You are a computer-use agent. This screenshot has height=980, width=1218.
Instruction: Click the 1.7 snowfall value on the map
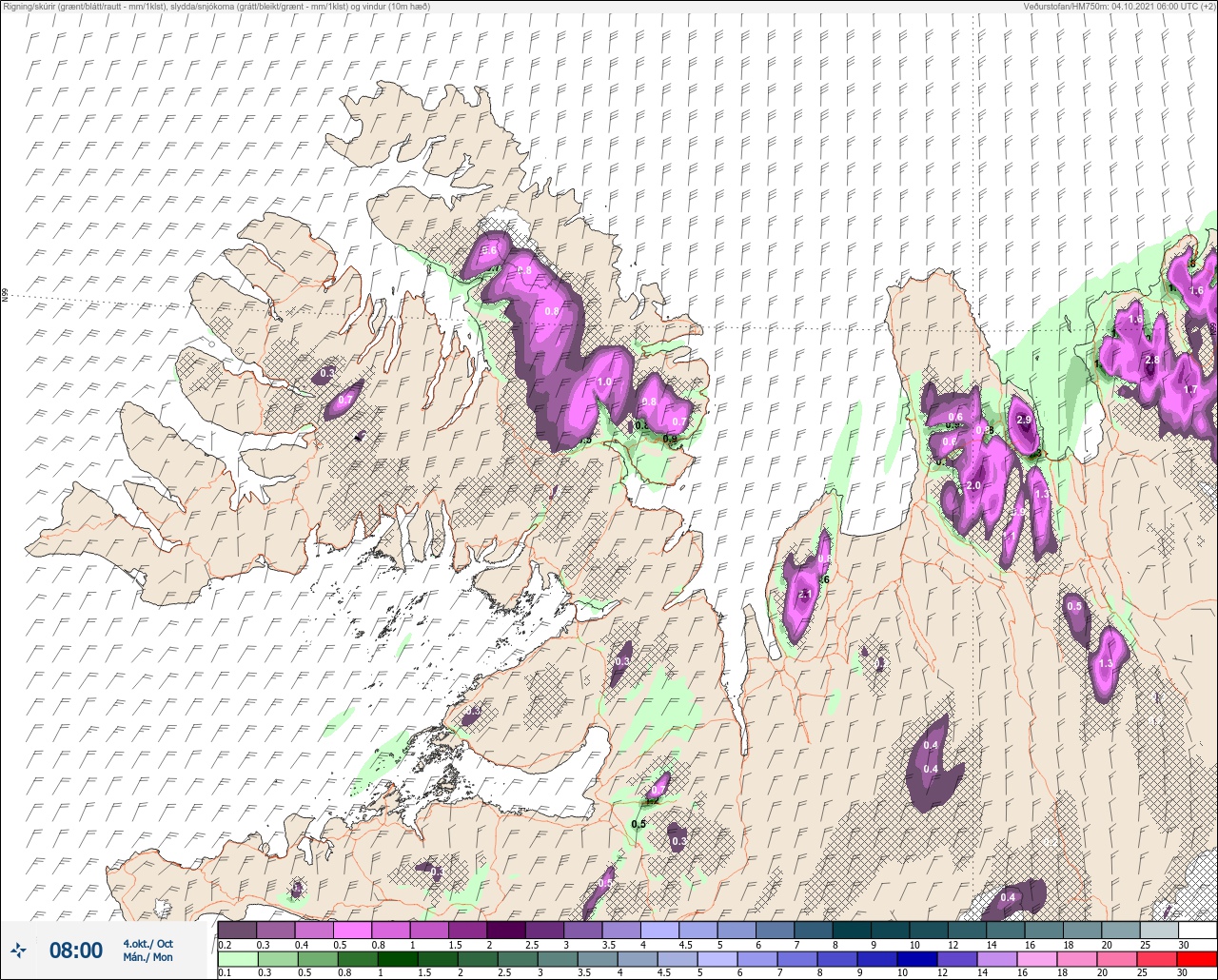tap(1189, 389)
